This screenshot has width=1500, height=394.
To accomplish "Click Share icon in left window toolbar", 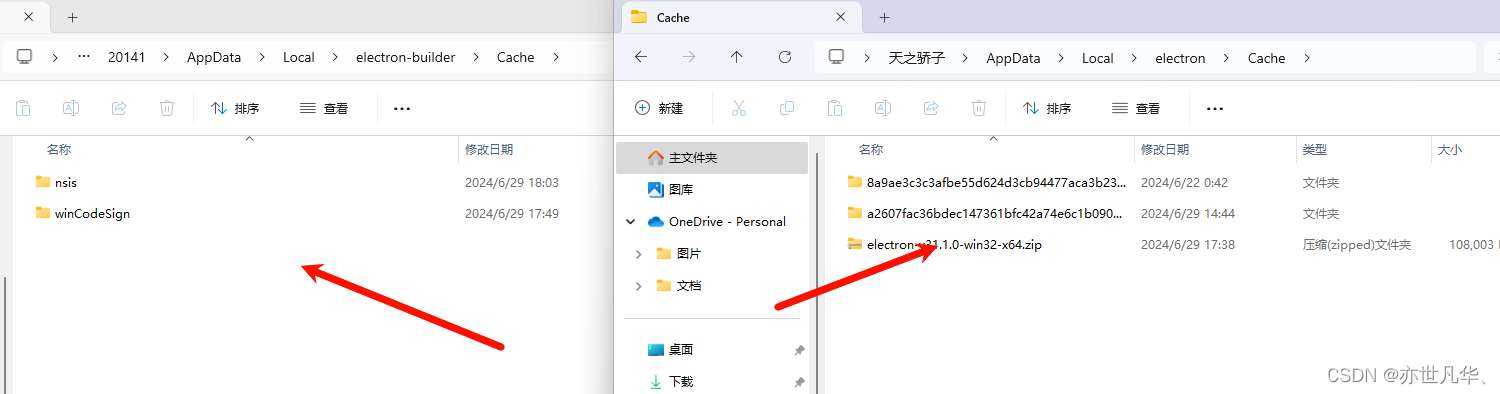I will click(x=119, y=108).
